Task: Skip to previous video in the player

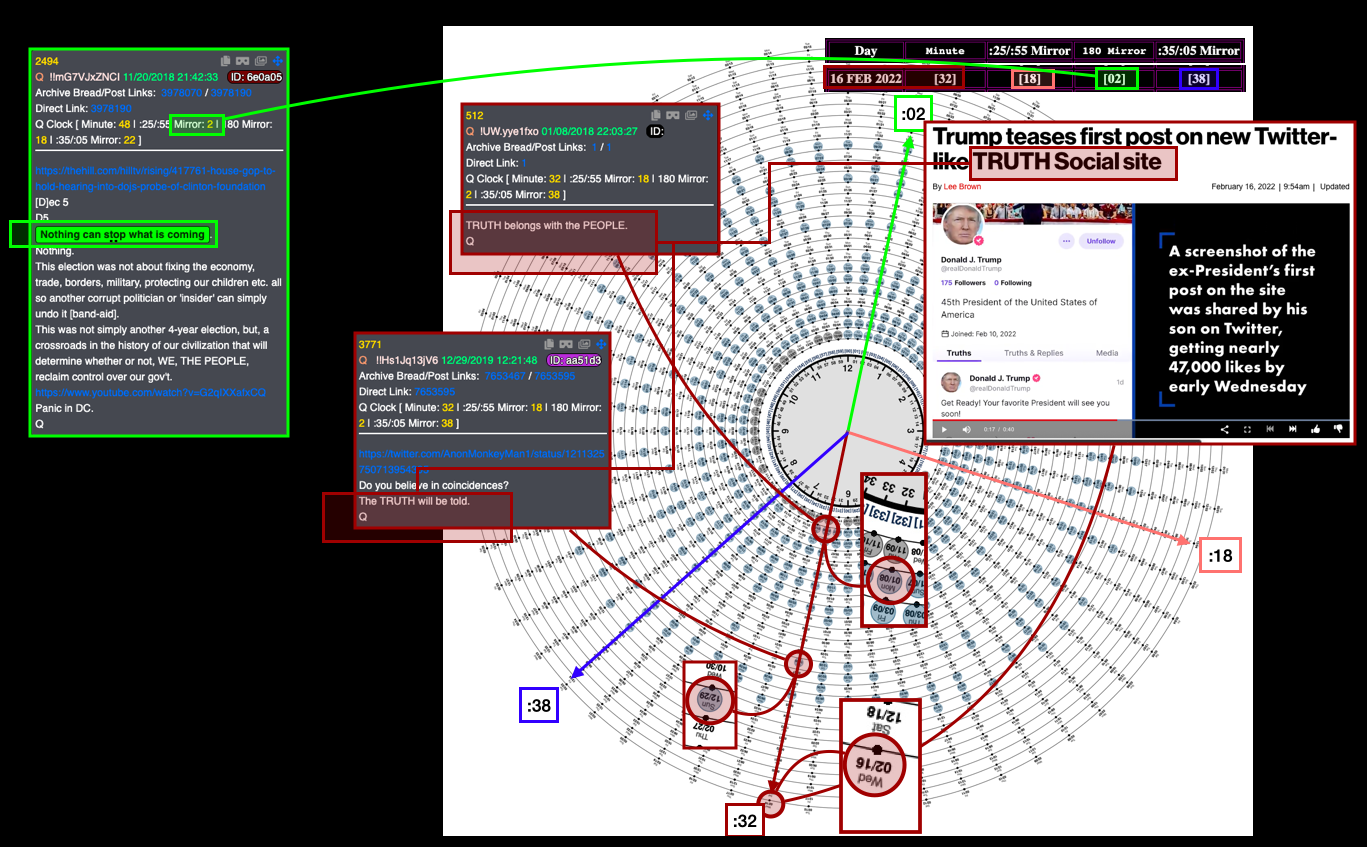Action: tap(1270, 429)
